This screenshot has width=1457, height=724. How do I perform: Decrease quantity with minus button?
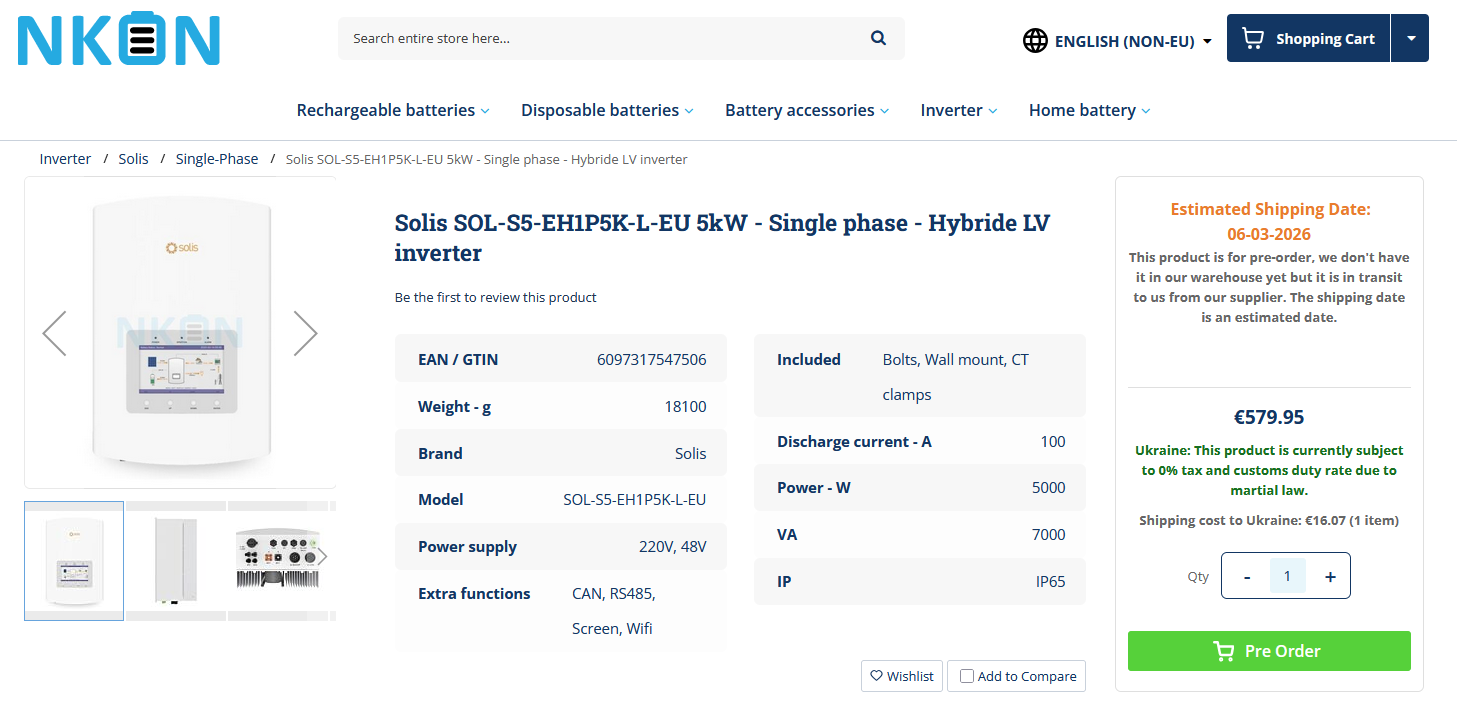tap(1246, 577)
